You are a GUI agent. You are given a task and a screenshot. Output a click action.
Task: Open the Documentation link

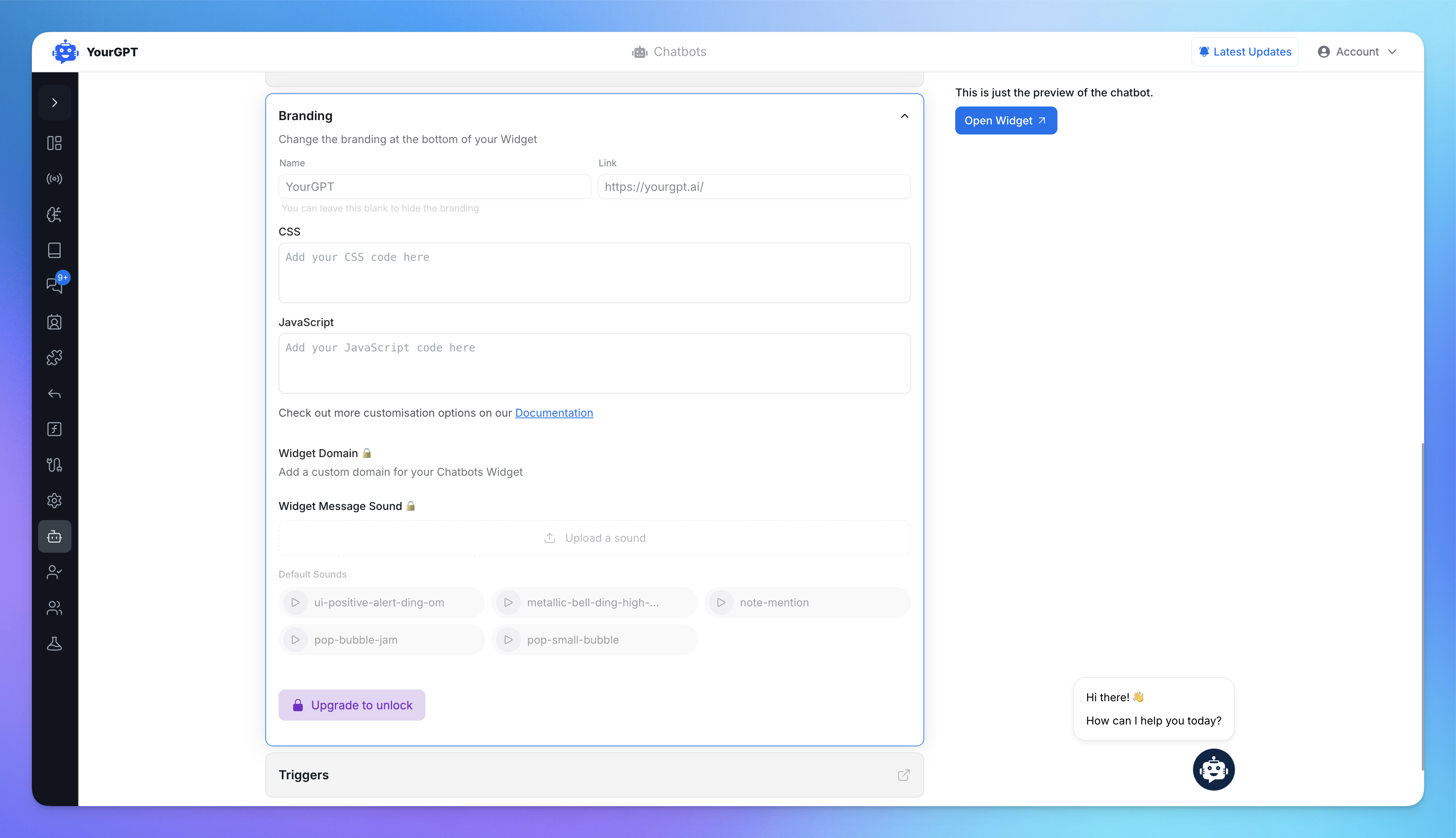(x=554, y=413)
